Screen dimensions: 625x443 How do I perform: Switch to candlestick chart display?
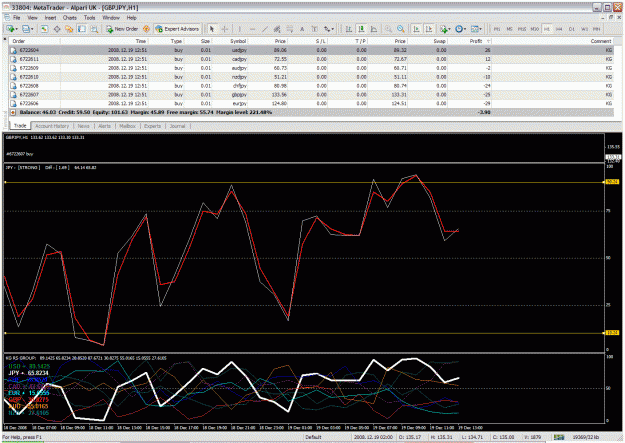[x=362, y=29]
